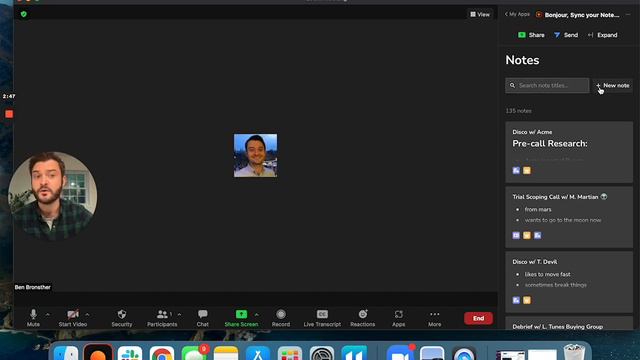Select the 'from mars' bullet text
640x360 pixels.
pos(538,209)
